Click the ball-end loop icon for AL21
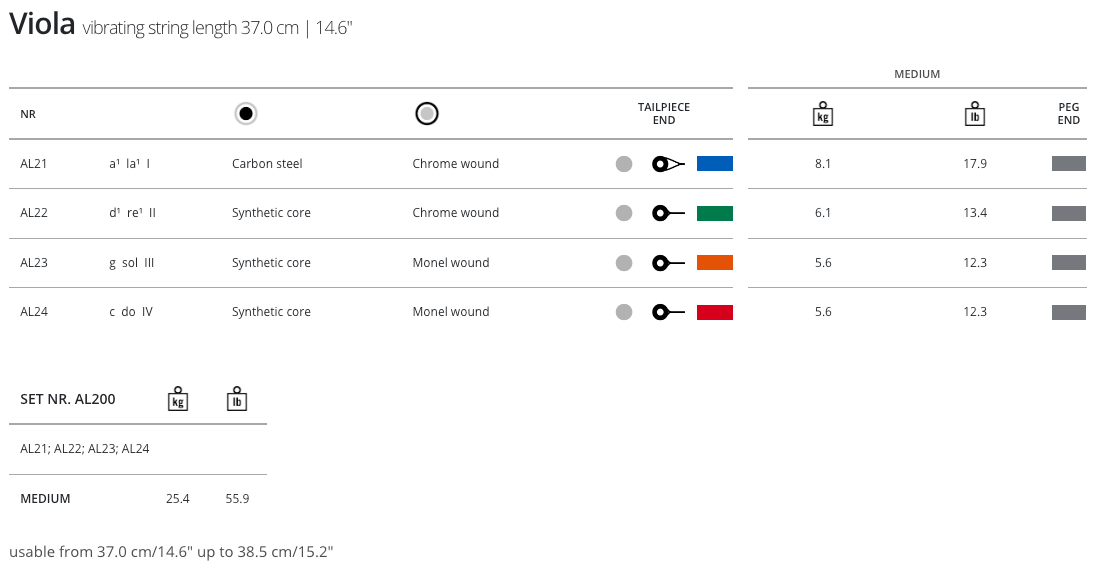 click(667, 164)
